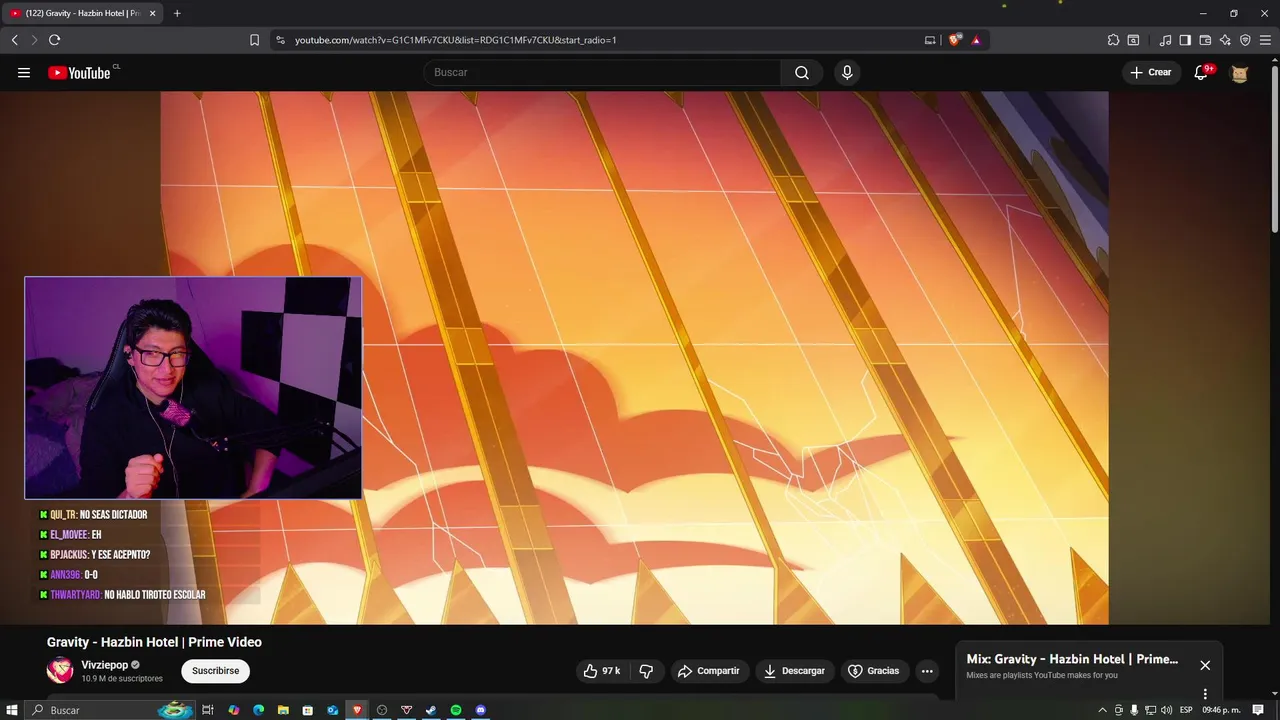This screenshot has height=720, width=1280.
Task: Click the video player area
Action: coord(634,358)
